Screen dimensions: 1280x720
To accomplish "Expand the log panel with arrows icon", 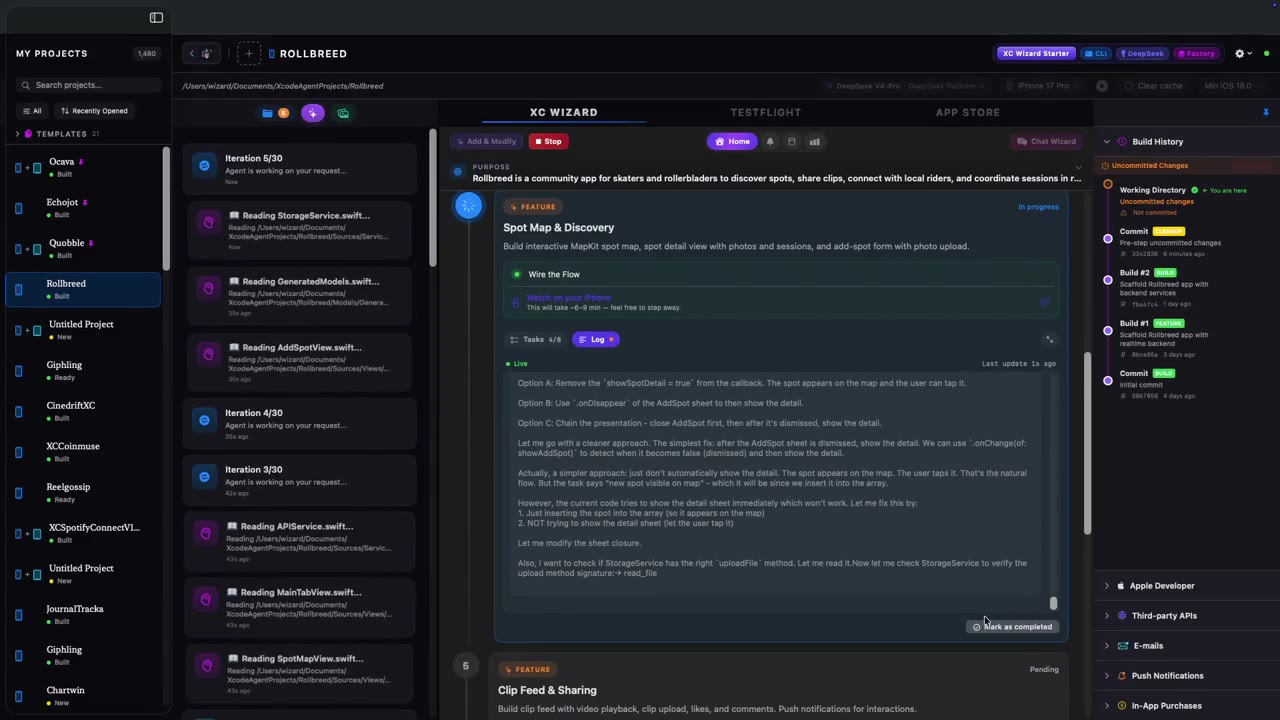I will (1049, 339).
